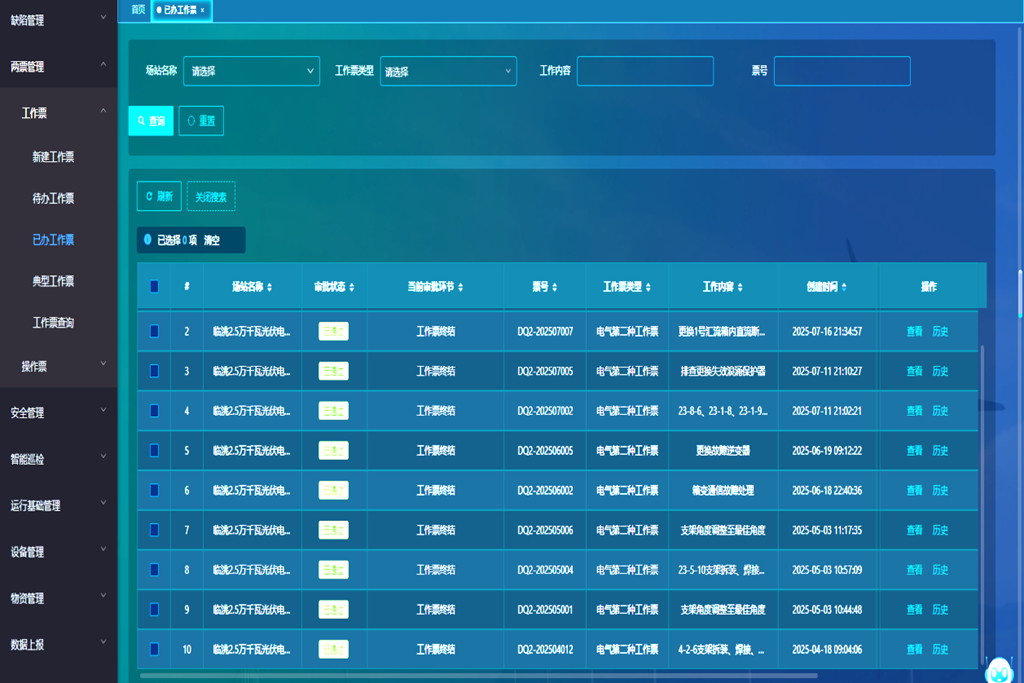Open the 场站名称 dropdown
This screenshot has height=683, width=1024.
point(251,71)
